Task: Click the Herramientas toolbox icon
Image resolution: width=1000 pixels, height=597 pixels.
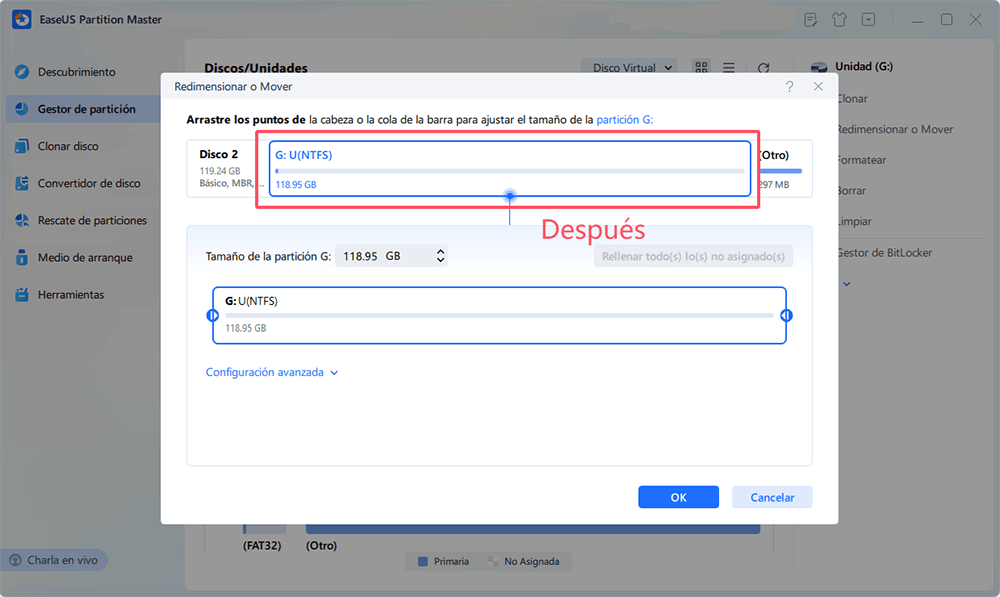Action: click(x=22, y=294)
